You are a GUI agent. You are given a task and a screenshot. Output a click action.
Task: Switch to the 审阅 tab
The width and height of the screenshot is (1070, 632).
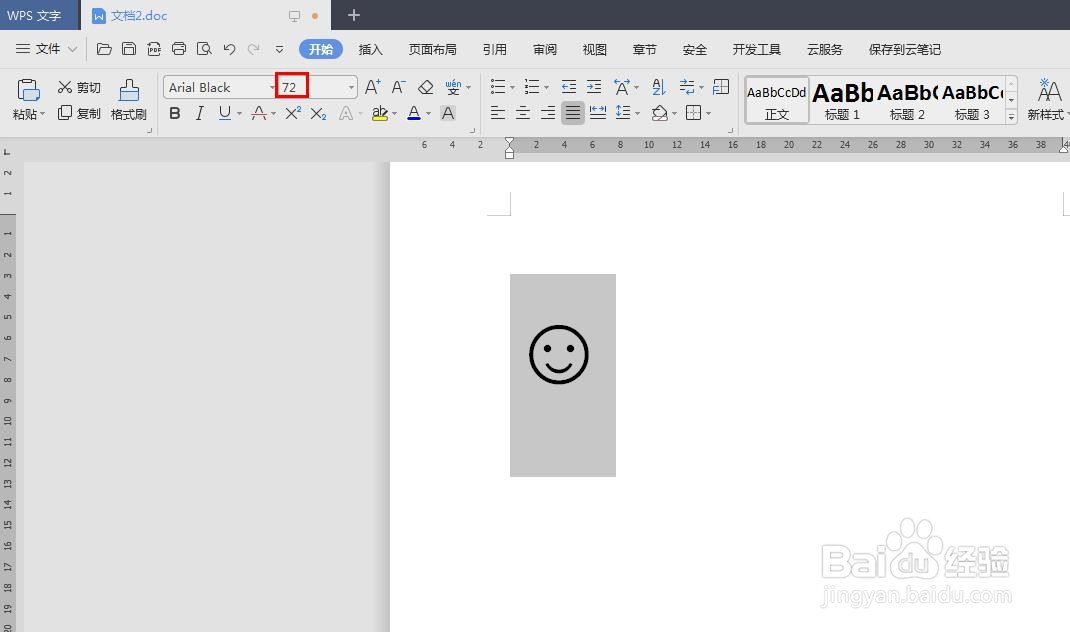[x=545, y=49]
